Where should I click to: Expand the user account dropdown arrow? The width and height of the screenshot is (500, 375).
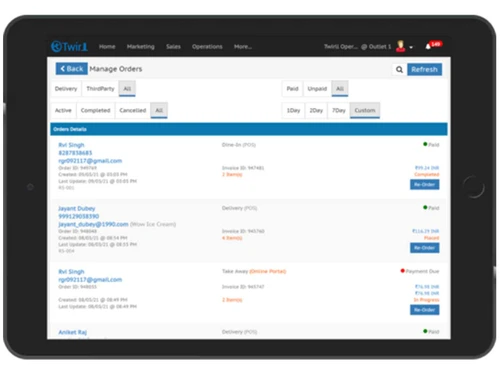411,47
